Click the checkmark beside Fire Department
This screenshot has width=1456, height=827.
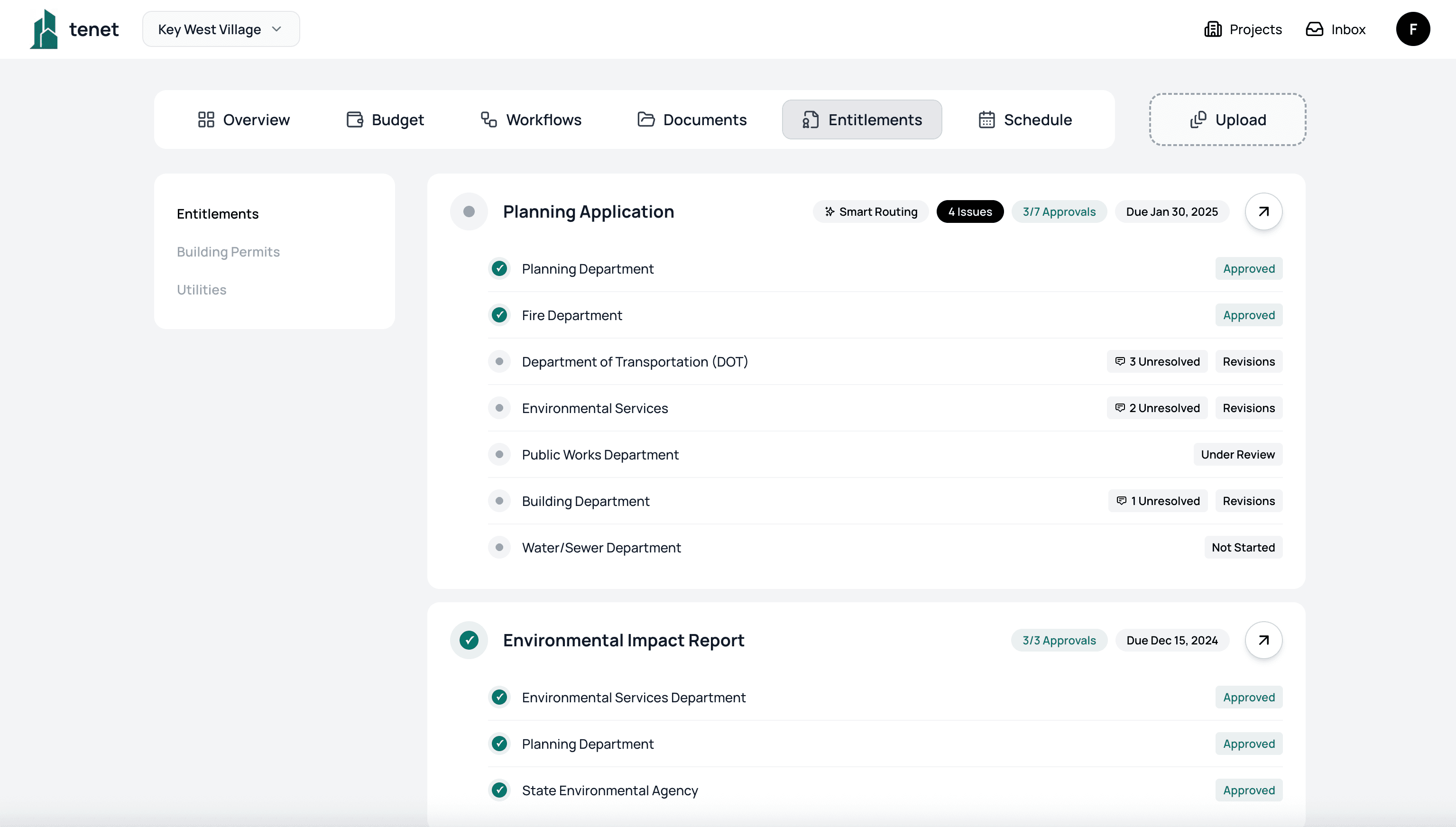tap(499, 315)
